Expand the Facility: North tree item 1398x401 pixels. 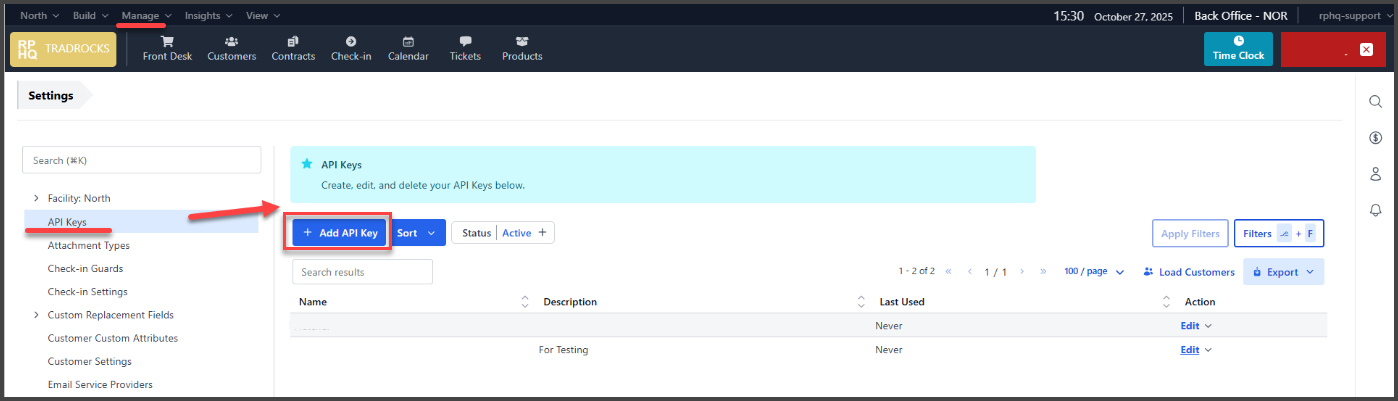tap(37, 198)
